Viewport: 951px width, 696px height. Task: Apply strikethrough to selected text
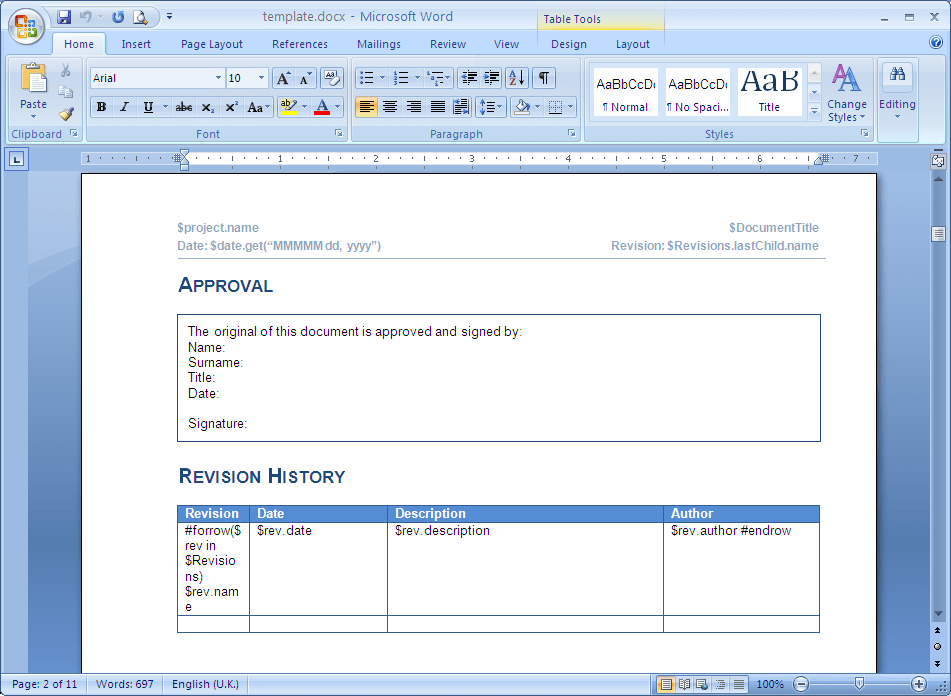tap(185, 106)
